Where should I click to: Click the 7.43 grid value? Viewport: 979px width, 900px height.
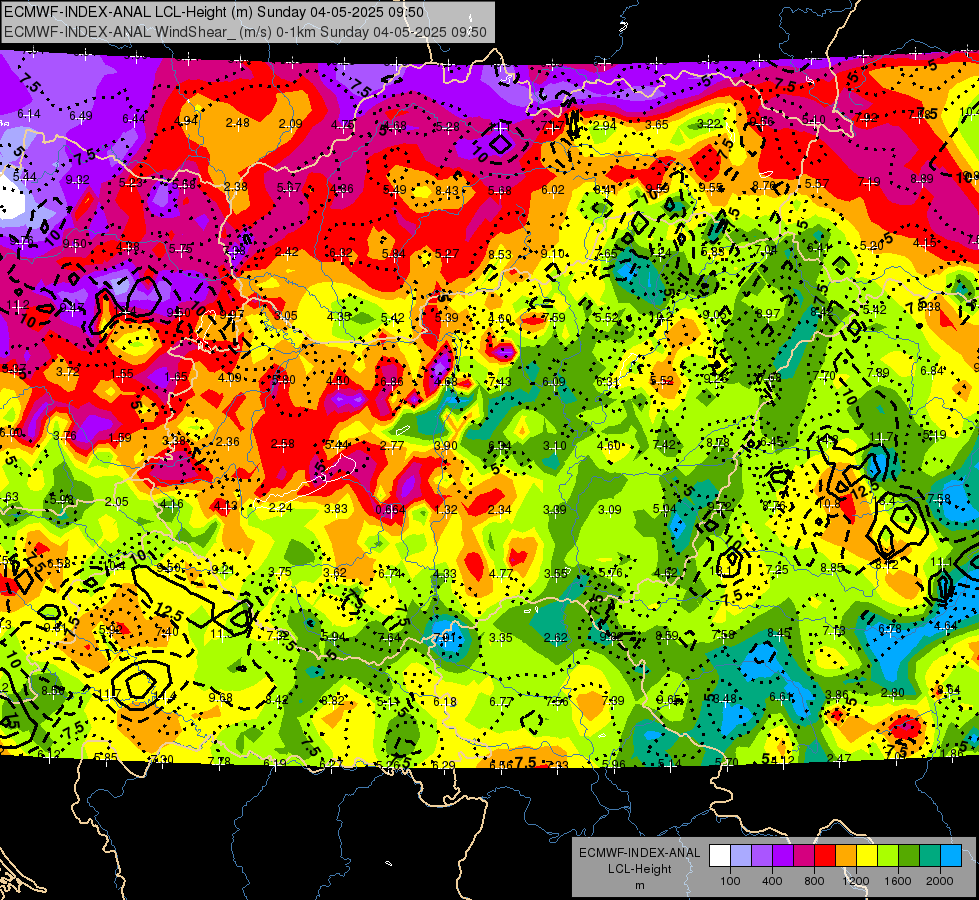499,382
